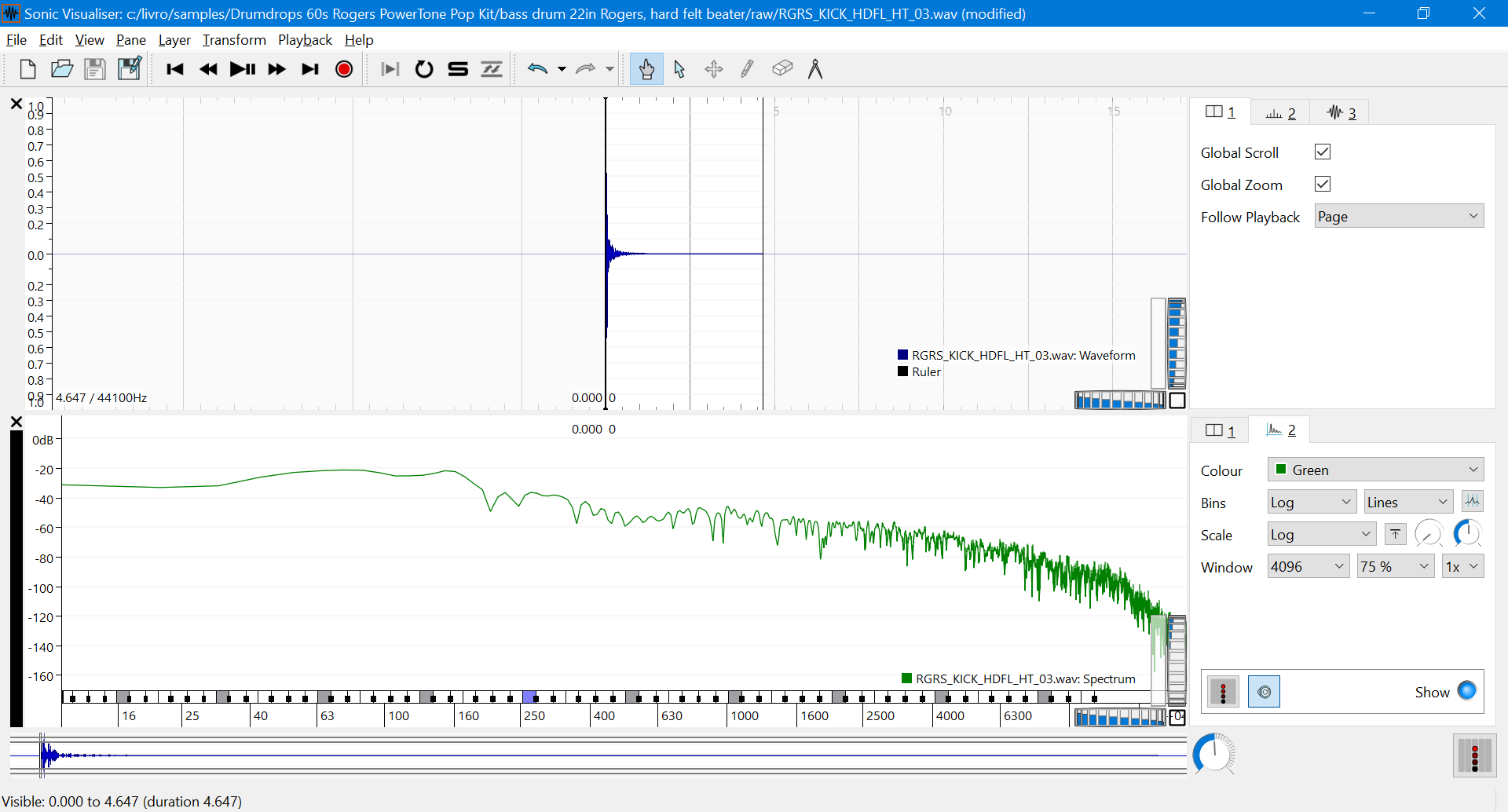Choose the Erase tool

(x=781, y=68)
